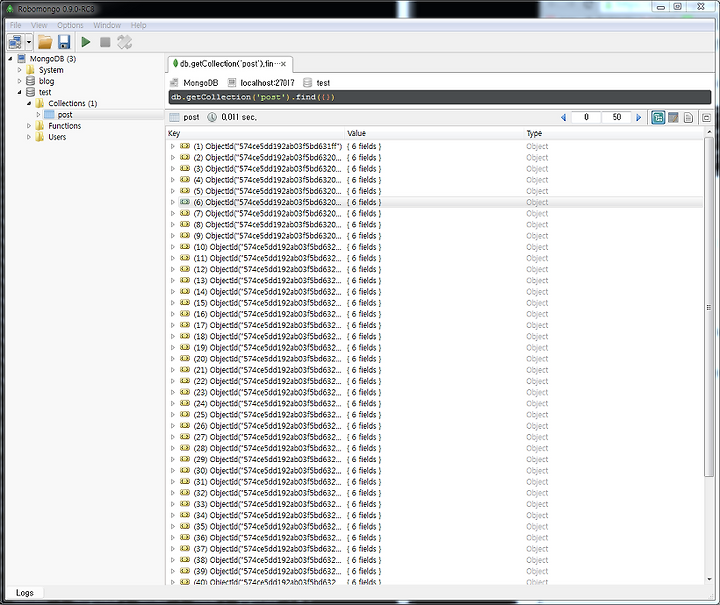This screenshot has height=605, width=720.
Task: Click the skip value field showing 0
Action: 586,117
